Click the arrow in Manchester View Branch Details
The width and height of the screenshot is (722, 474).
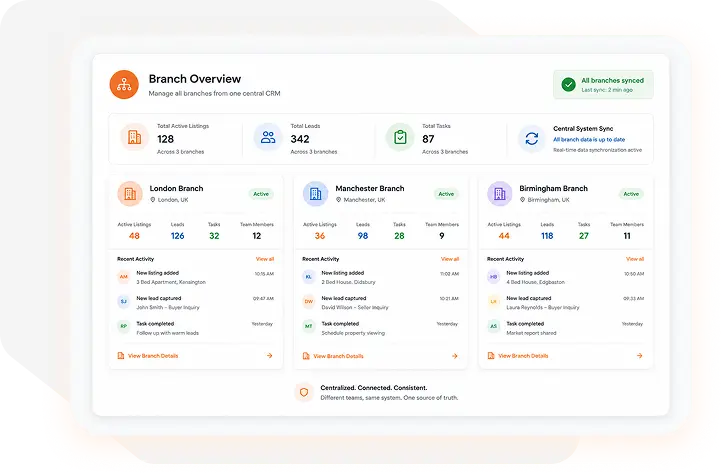pyautogui.click(x=455, y=356)
